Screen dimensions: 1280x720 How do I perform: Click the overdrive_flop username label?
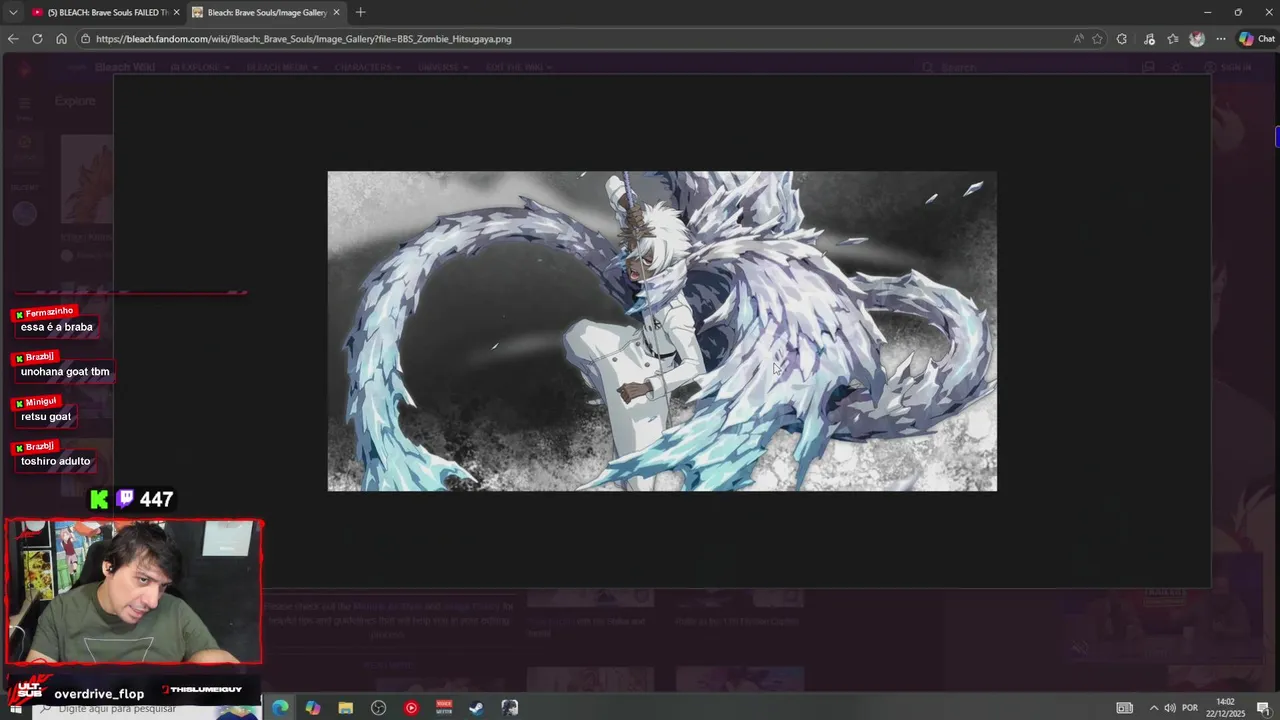click(99, 693)
